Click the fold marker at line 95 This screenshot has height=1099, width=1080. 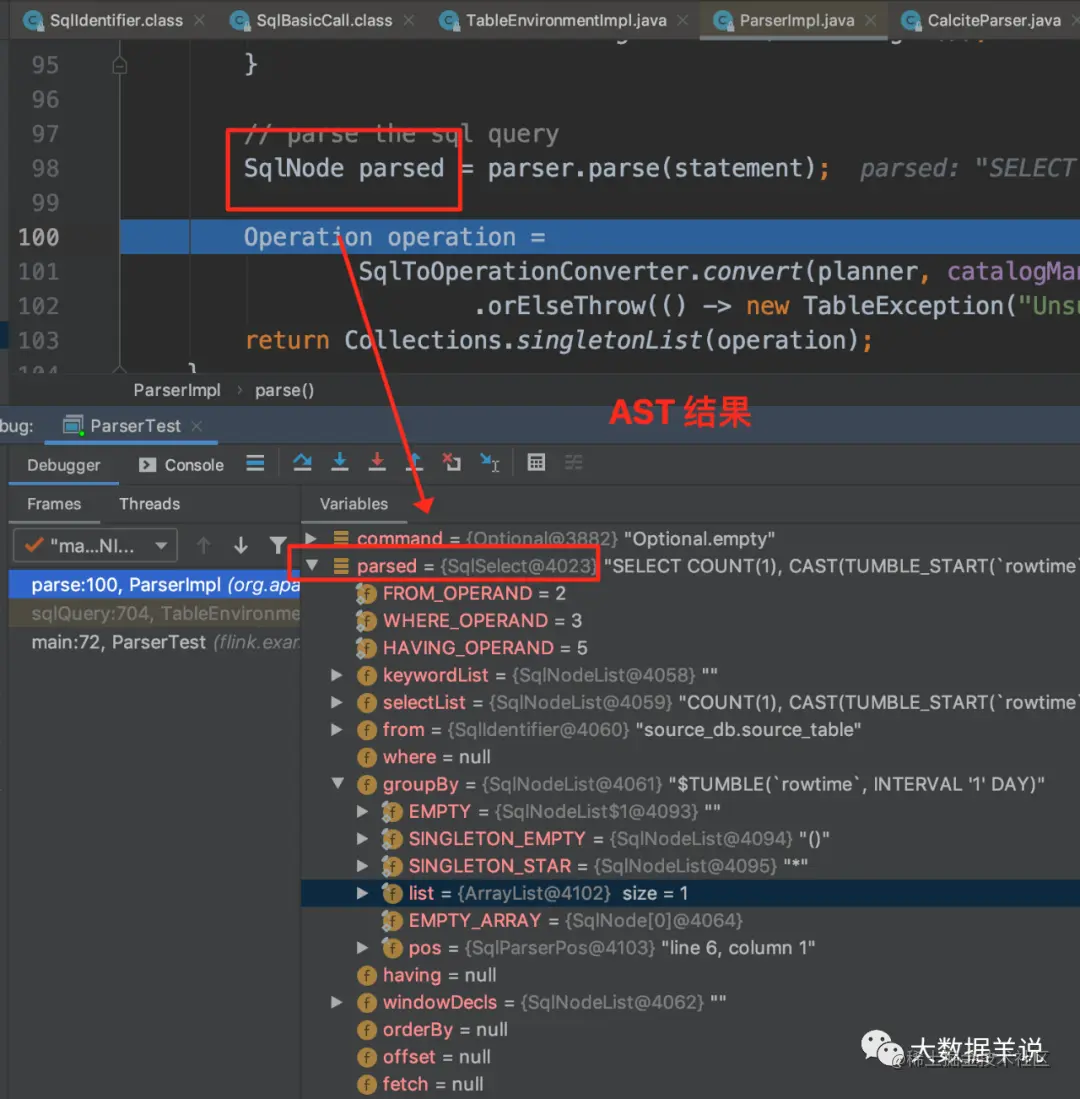pyautogui.click(x=120, y=65)
